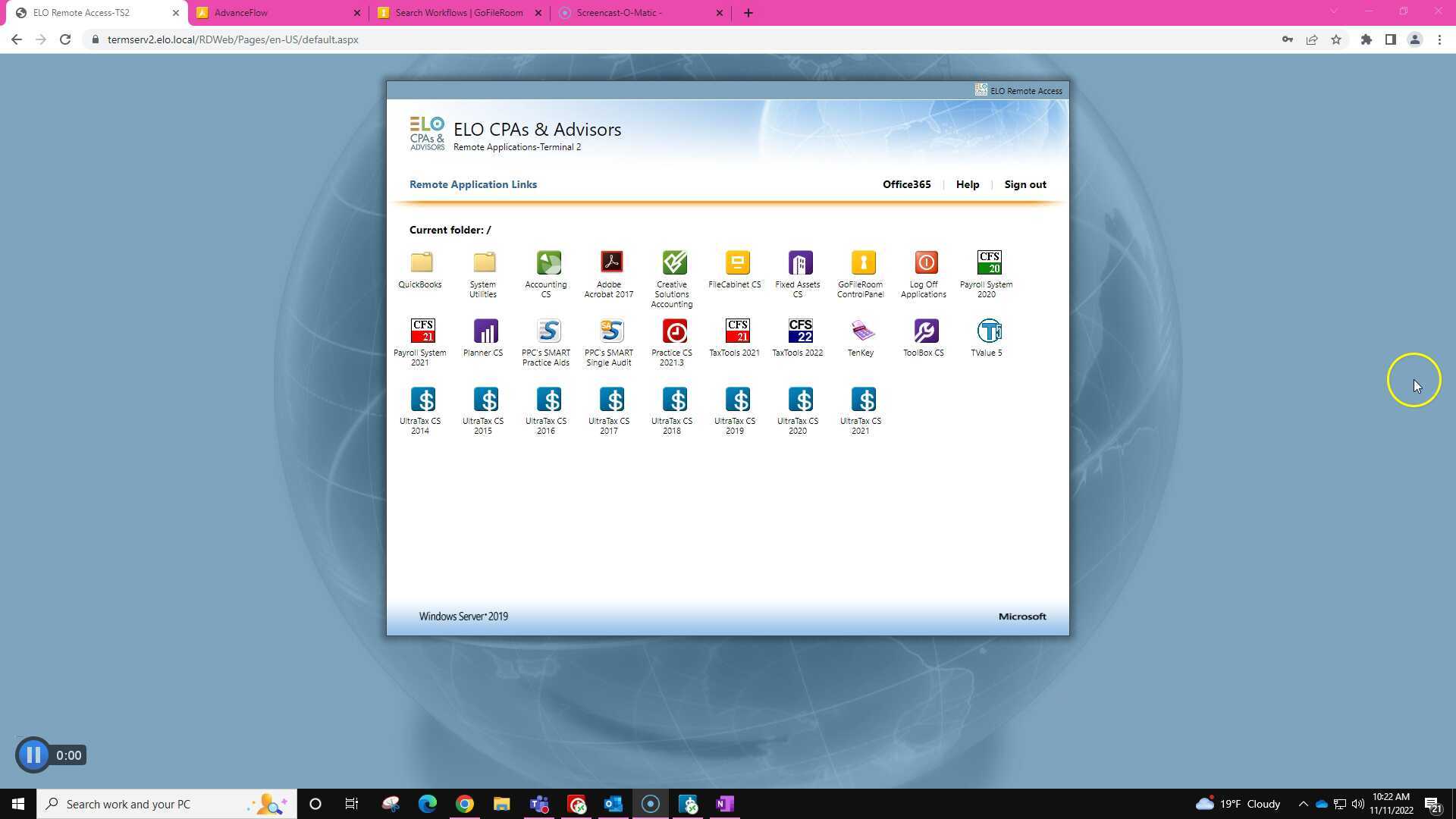Image resolution: width=1456 pixels, height=819 pixels.
Task: Open Fixed Assets CS
Action: click(x=799, y=264)
